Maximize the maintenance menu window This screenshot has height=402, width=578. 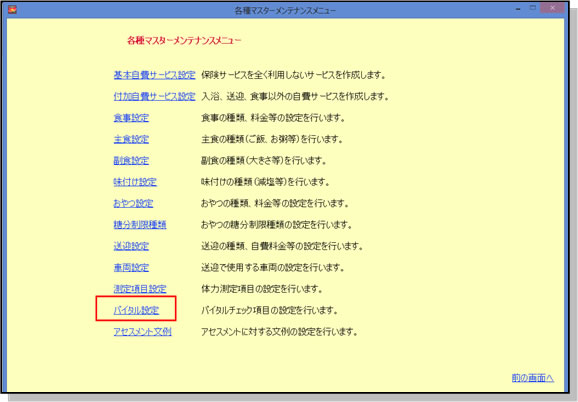533,8
